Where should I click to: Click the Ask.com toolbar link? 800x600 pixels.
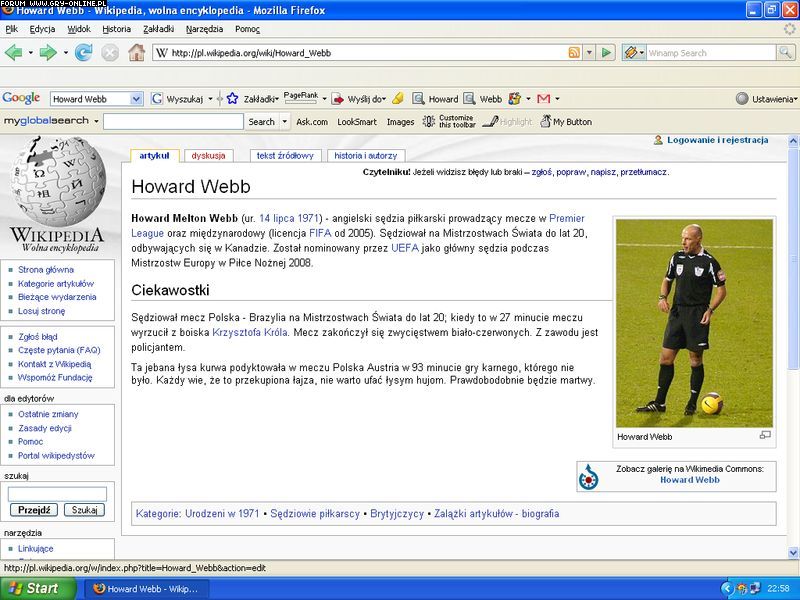point(312,122)
